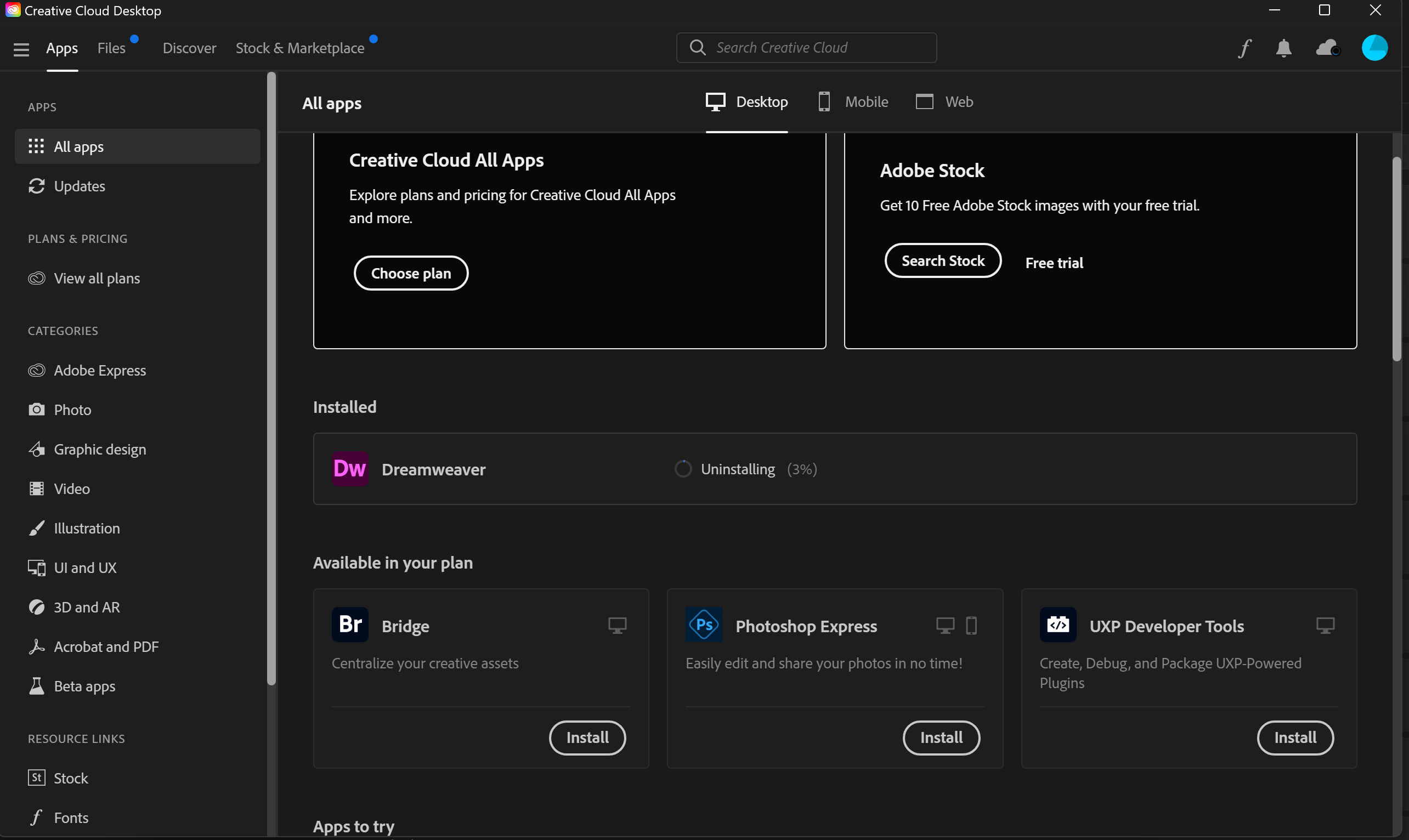Open the Beta apps category

click(84, 686)
